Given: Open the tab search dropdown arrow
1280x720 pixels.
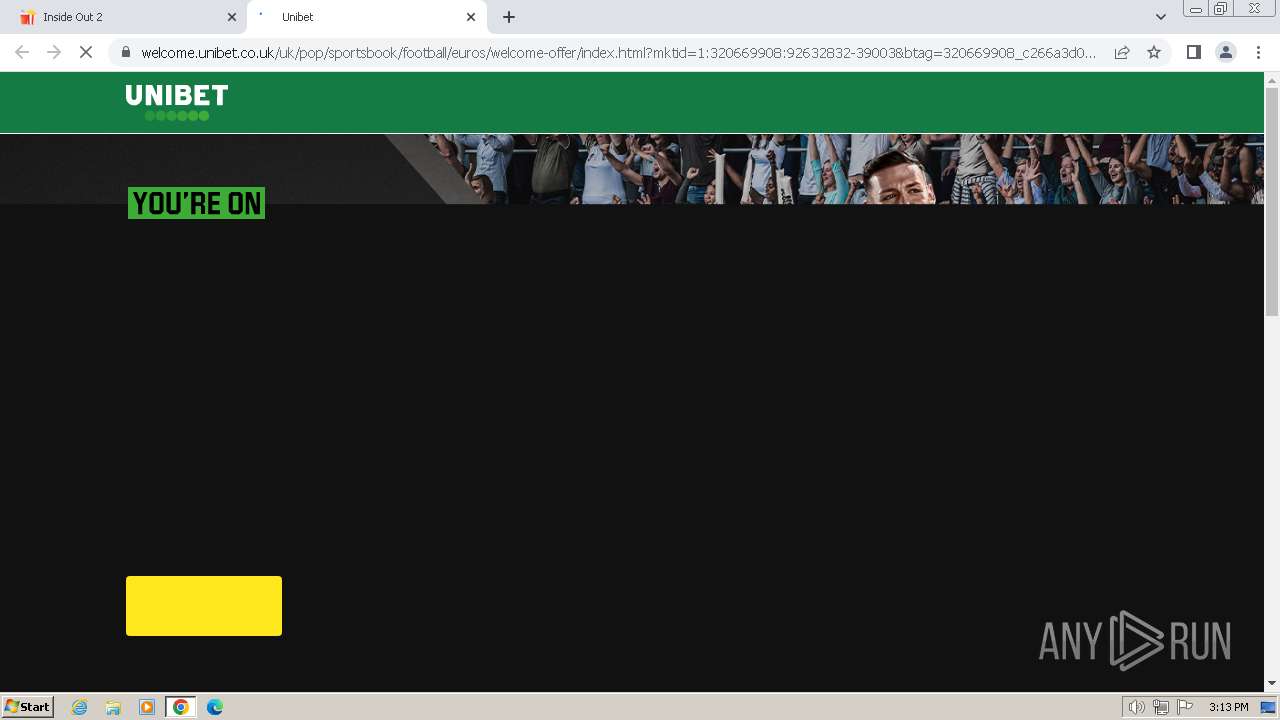Looking at the screenshot, I should click(1161, 17).
